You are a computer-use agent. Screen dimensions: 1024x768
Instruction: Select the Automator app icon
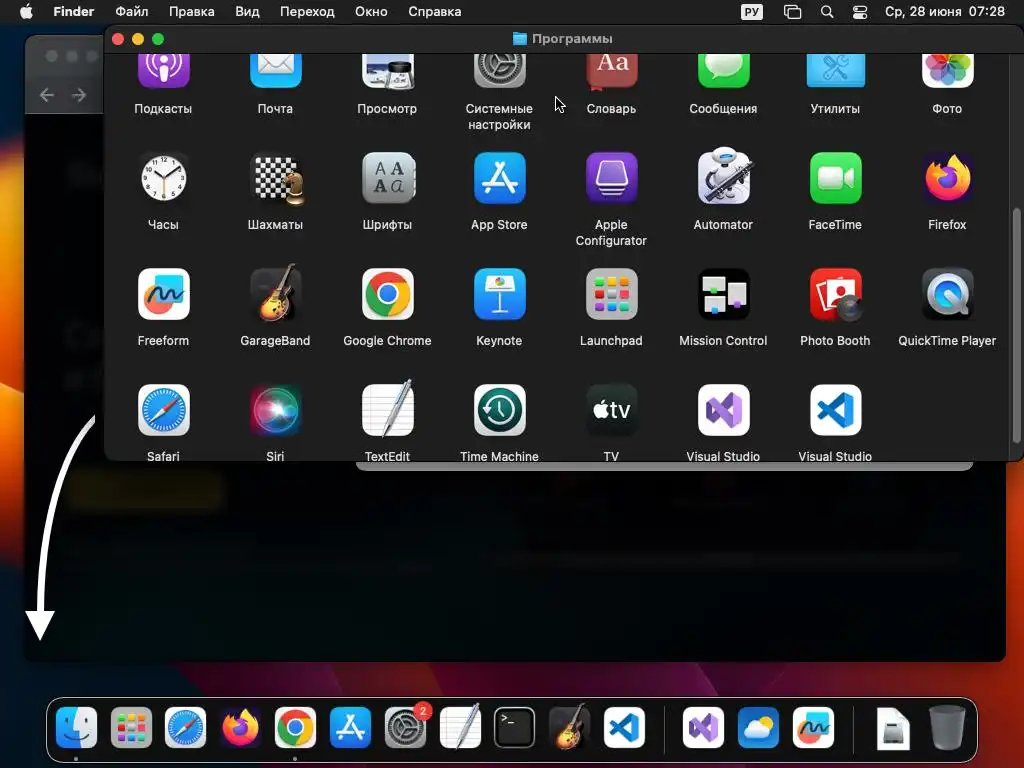724,176
